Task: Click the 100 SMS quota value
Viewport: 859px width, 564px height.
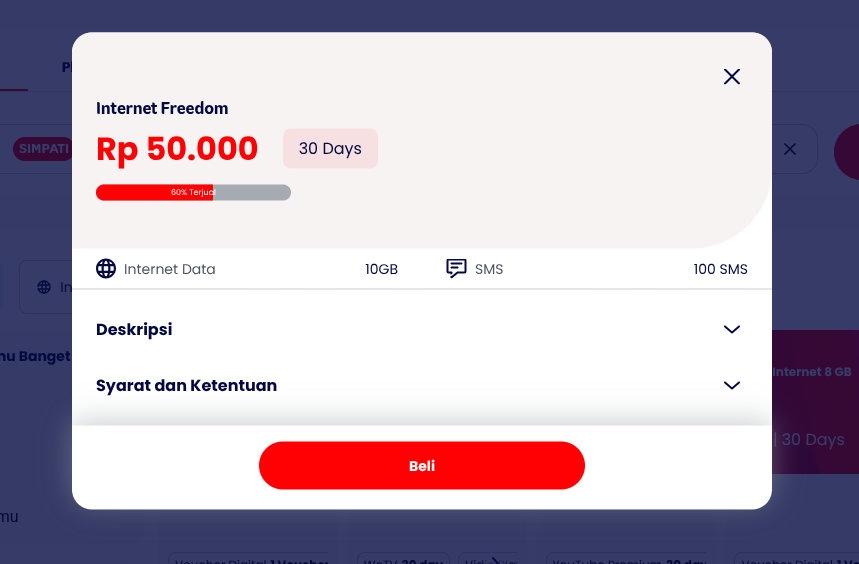Action: [720, 269]
